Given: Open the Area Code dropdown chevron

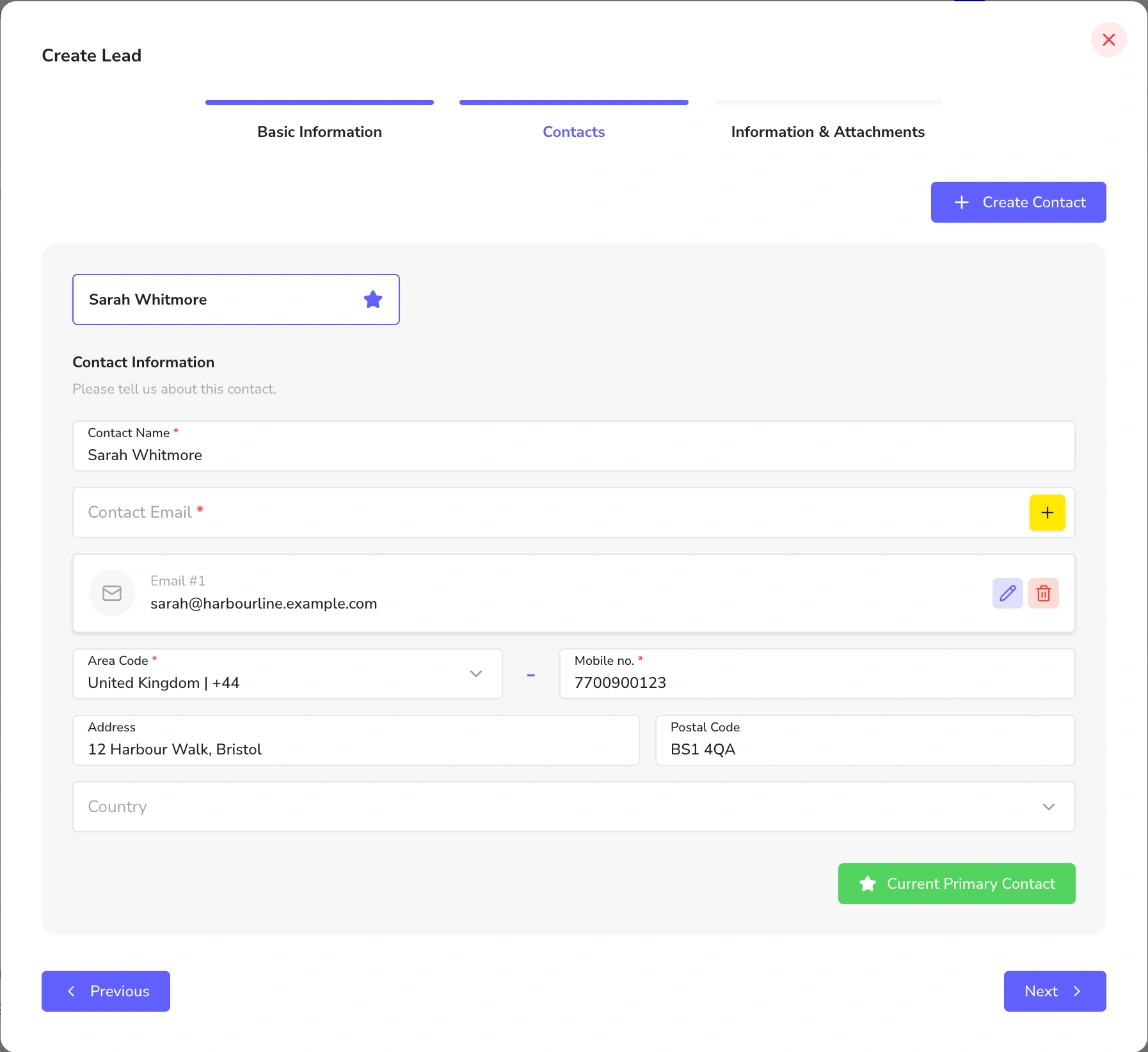Looking at the screenshot, I should click(x=476, y=674).
